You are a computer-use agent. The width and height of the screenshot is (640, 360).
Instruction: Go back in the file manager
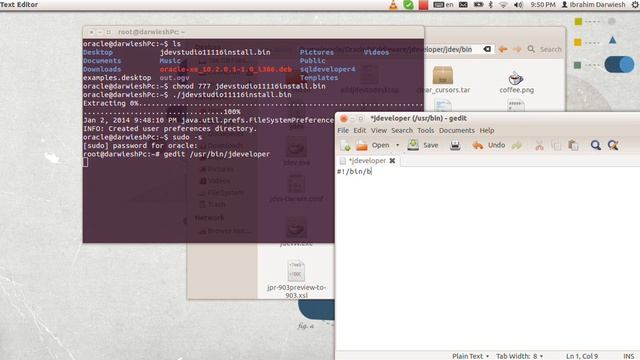tap(503, 49)
